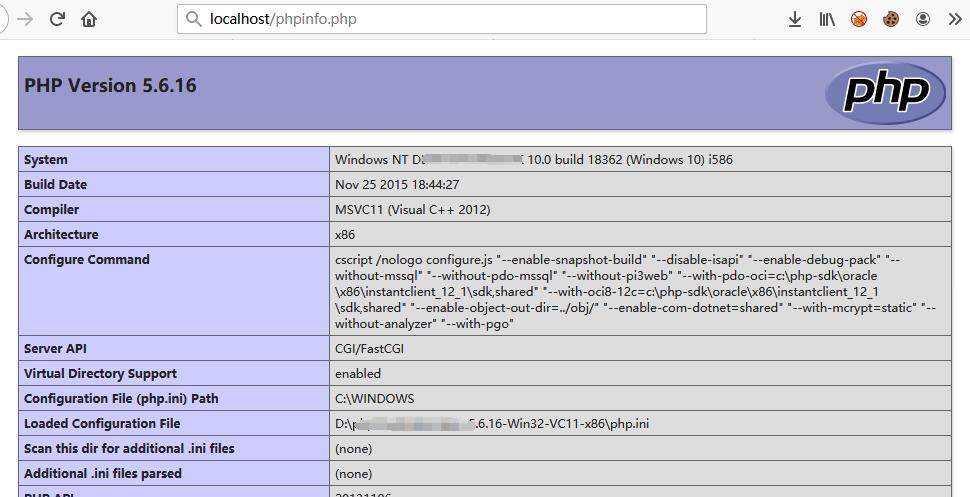Screen dimensions: 970x497
Task: Click the 'Configure Command' row label
Action: [x=87, y=259]
